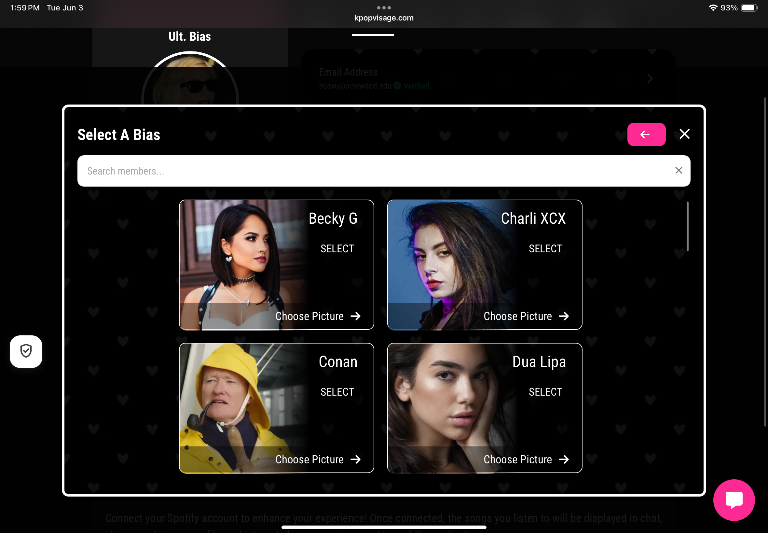Select Dua Lipa as bias
The width and height of the screenshot is (768, 533).
tap(545, 392)
